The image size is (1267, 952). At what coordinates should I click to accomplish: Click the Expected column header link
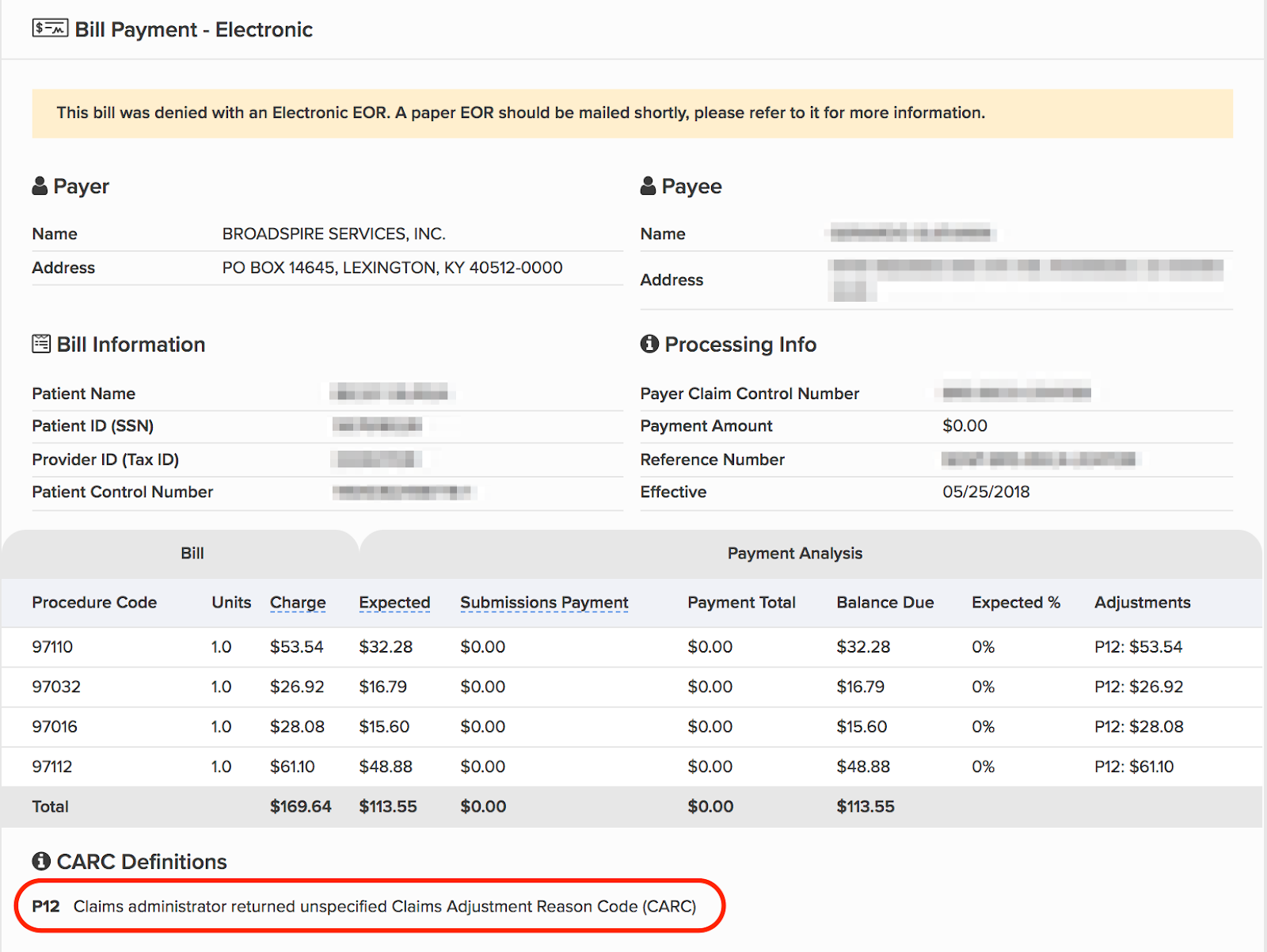[x=394, y=603]
